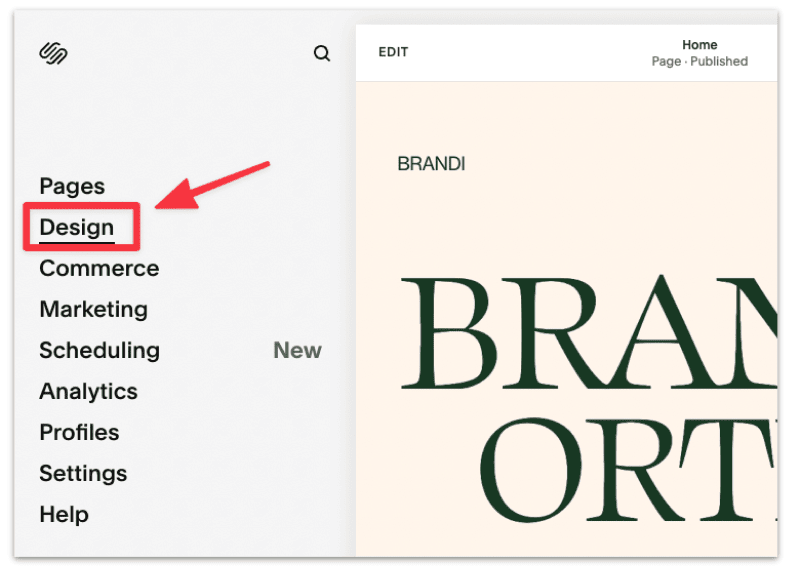Click the Home page title
Screen dimensions: 800x569
click(699, 45)
